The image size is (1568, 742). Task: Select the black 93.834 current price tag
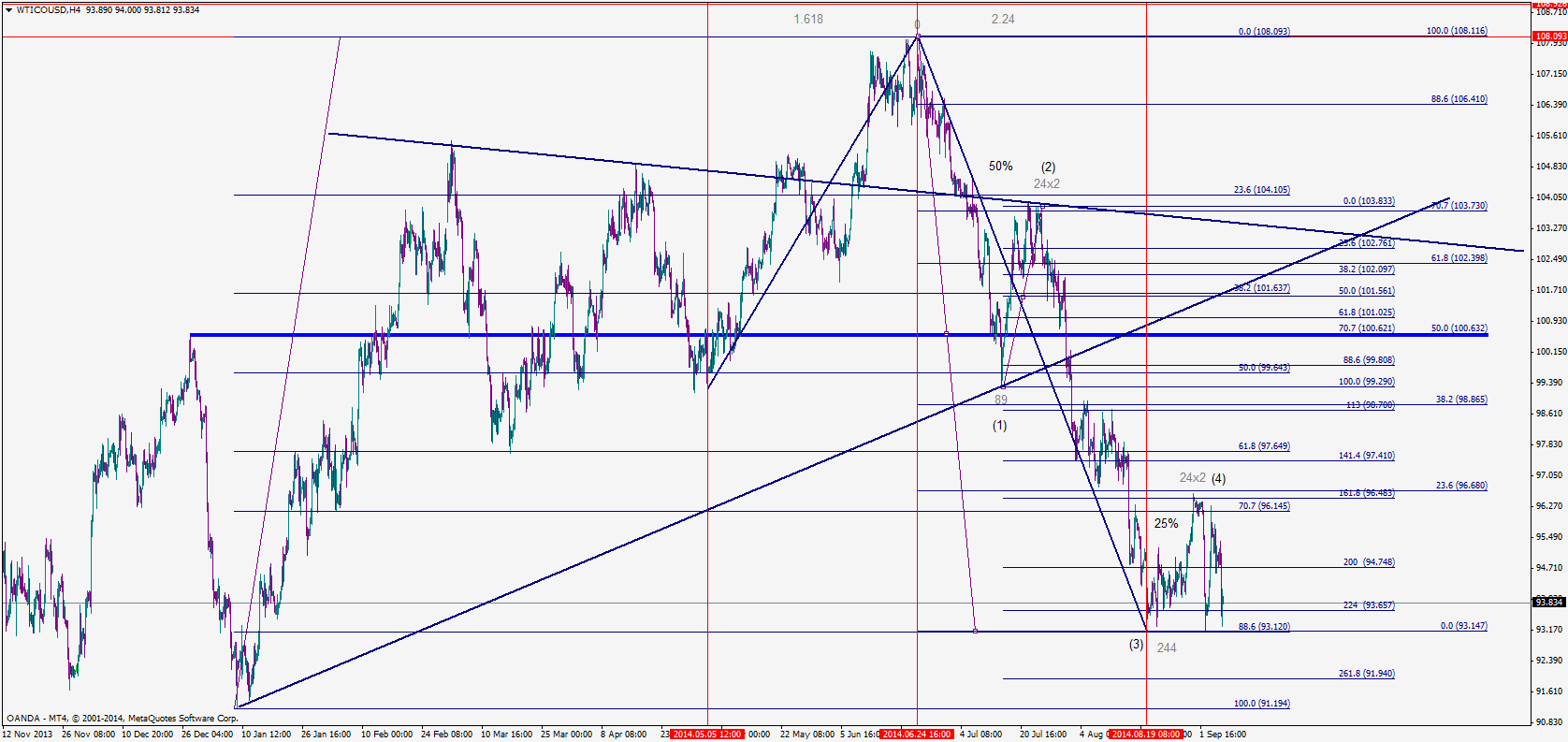point(1550,602)
